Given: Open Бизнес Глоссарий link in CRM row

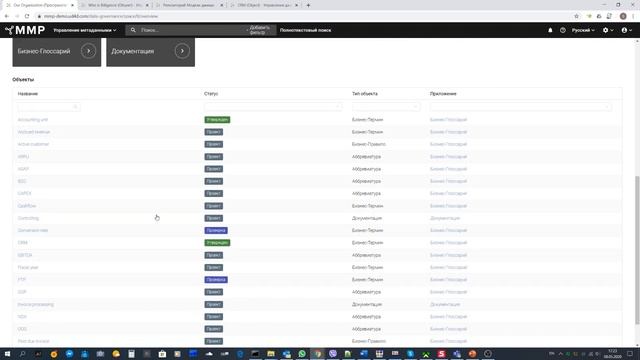Looking at the screenshot, I should [448, 242].
